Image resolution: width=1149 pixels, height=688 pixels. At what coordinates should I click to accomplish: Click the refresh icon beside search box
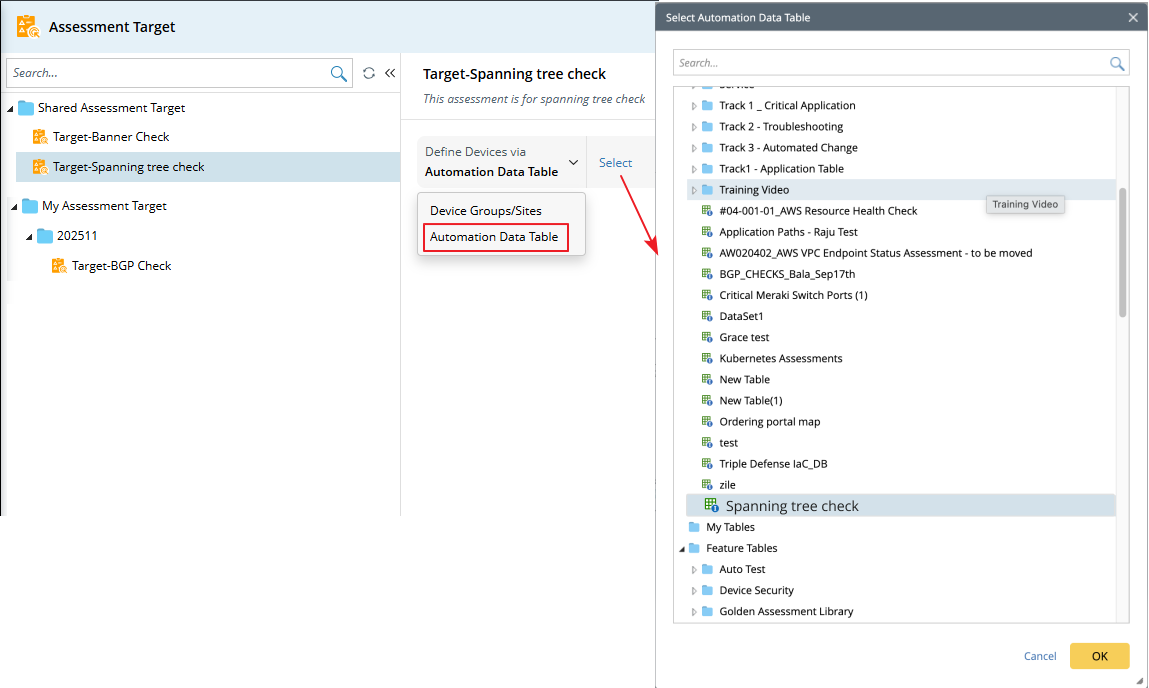[x=369, y=73]
